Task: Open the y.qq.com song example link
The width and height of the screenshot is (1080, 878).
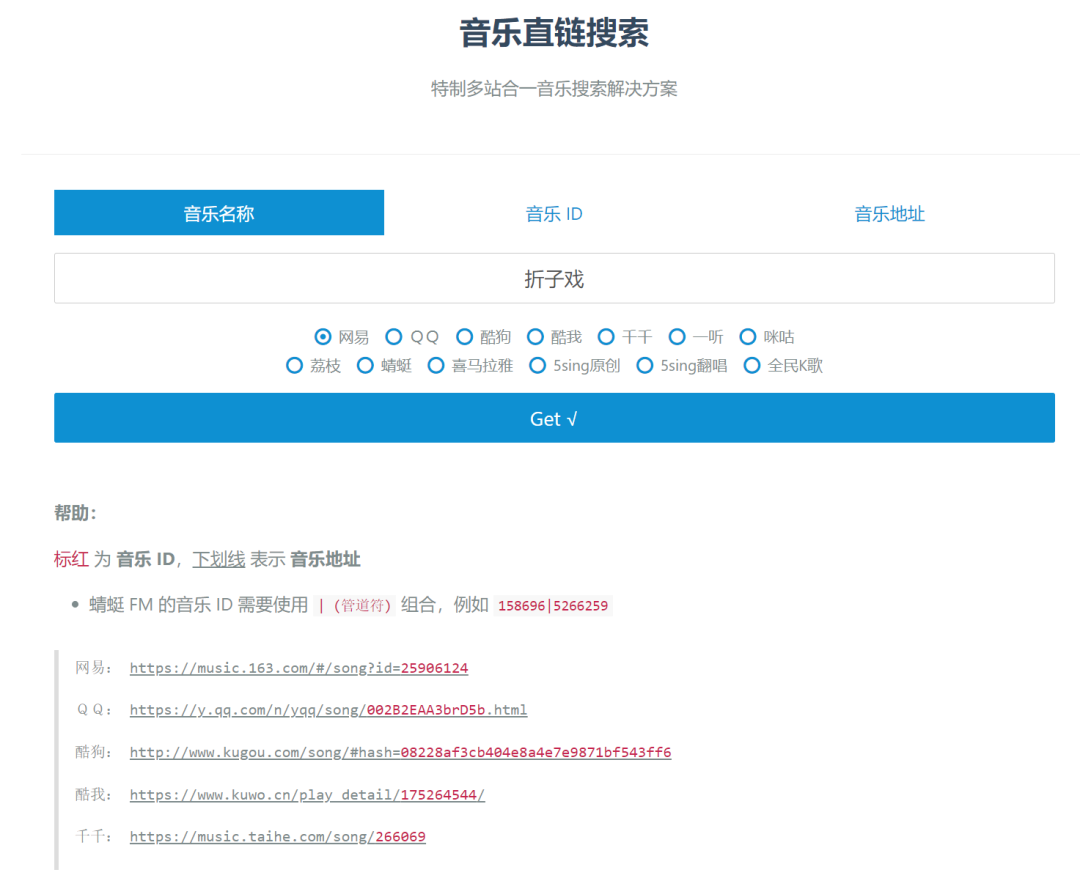Action: pyautogui.click(x=327, y=711)
